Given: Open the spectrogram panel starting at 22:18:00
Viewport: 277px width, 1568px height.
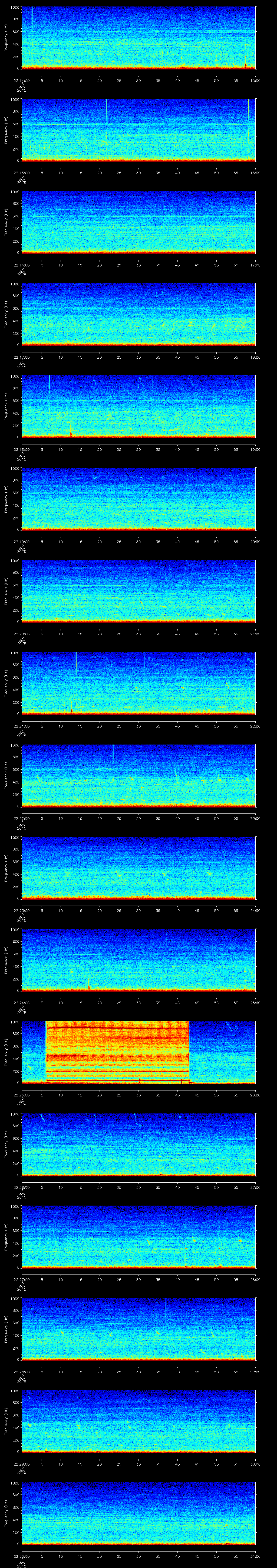Looking at the screenshot, I should pyautogui.click(x=138, y=407).
